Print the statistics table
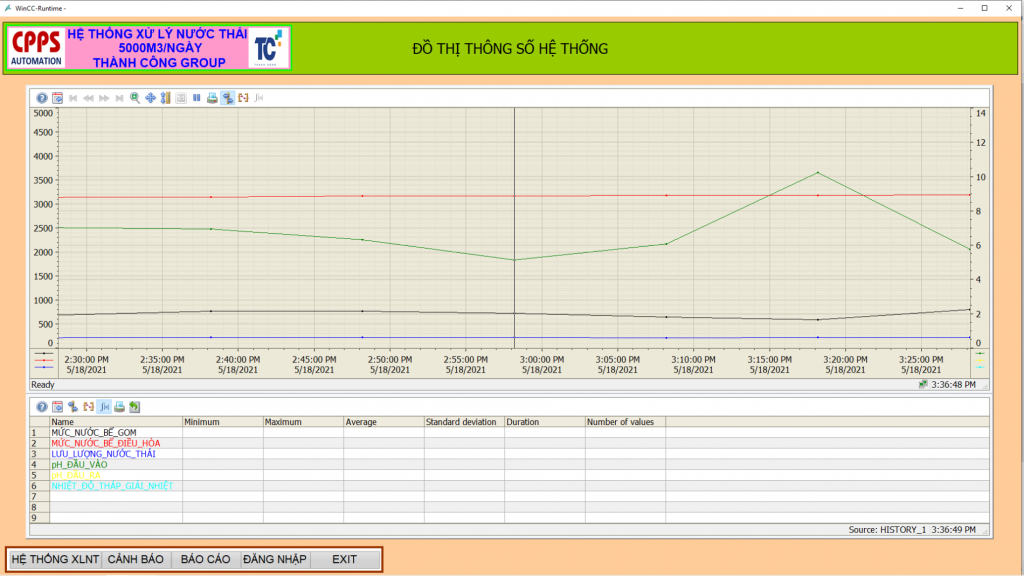Screen dimensions: 1024x576 [x=119, y=407]
